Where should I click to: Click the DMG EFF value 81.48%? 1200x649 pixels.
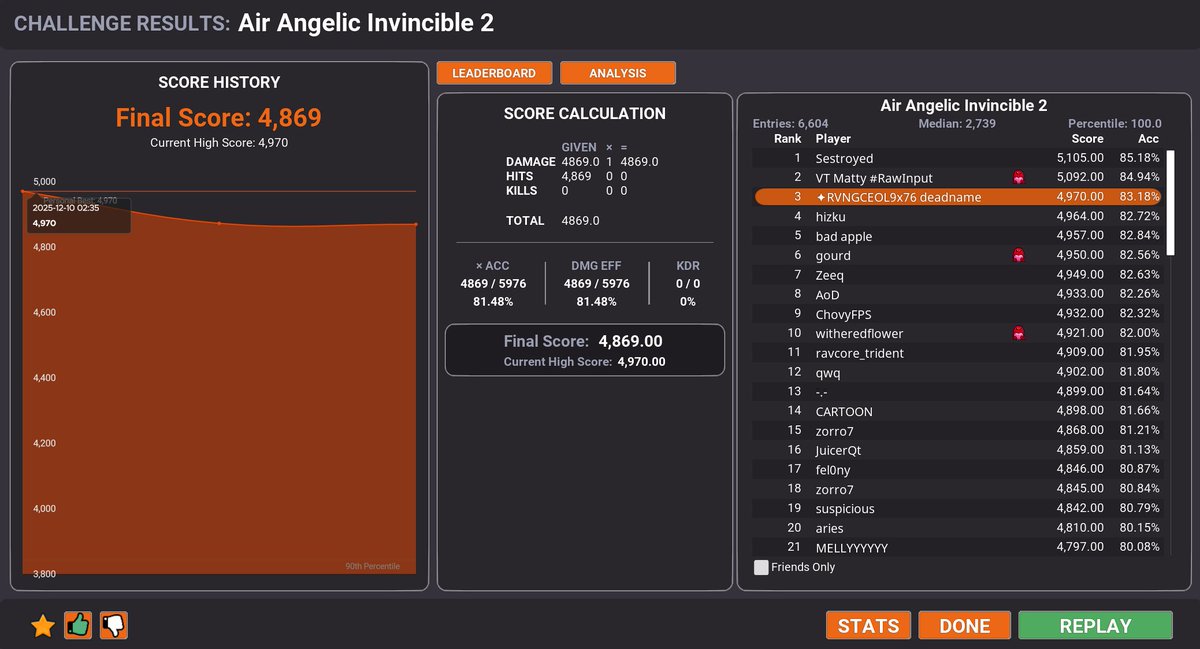point(597,301)
